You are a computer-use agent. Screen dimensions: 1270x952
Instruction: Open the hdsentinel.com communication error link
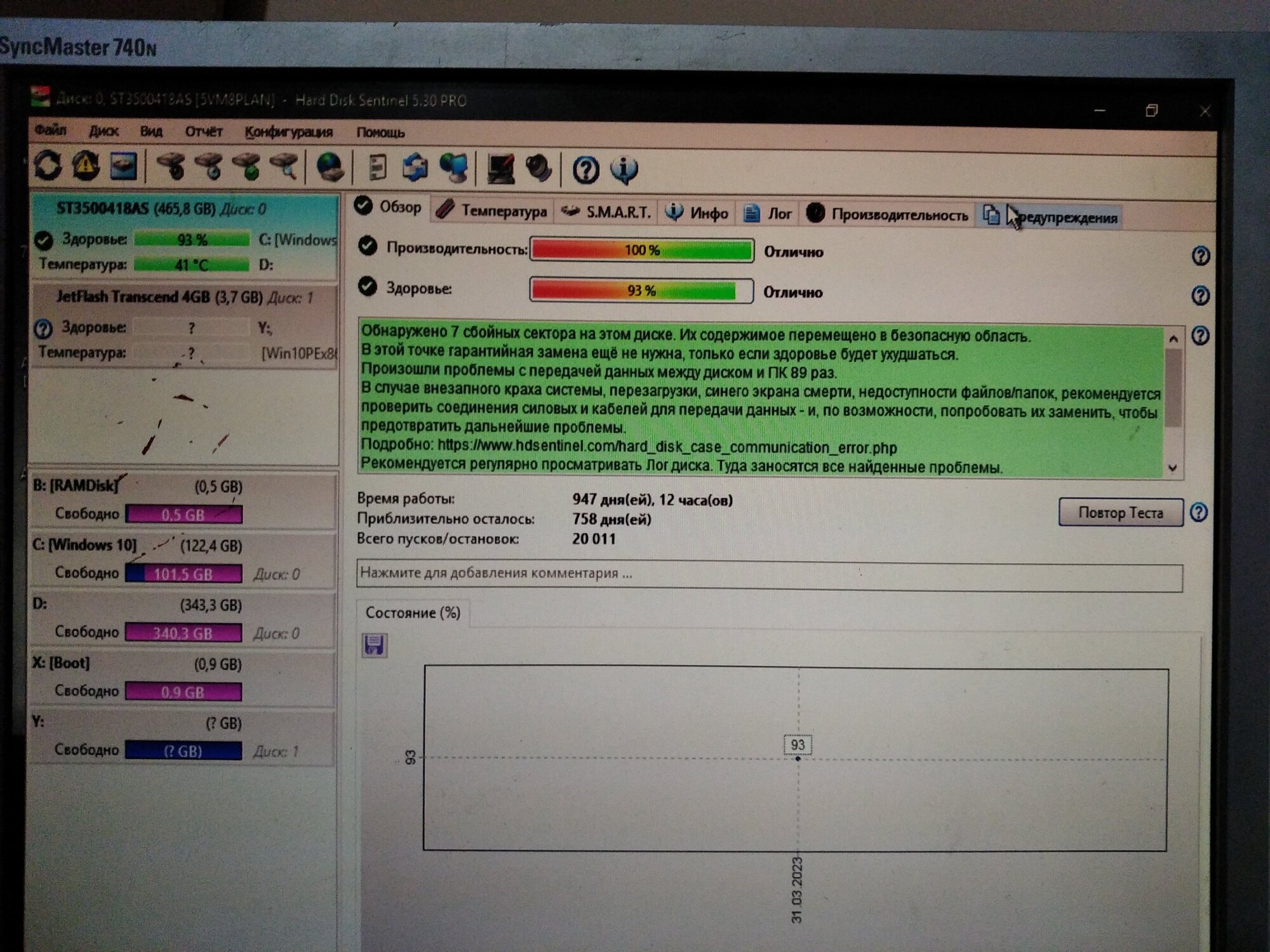[667, 447]
